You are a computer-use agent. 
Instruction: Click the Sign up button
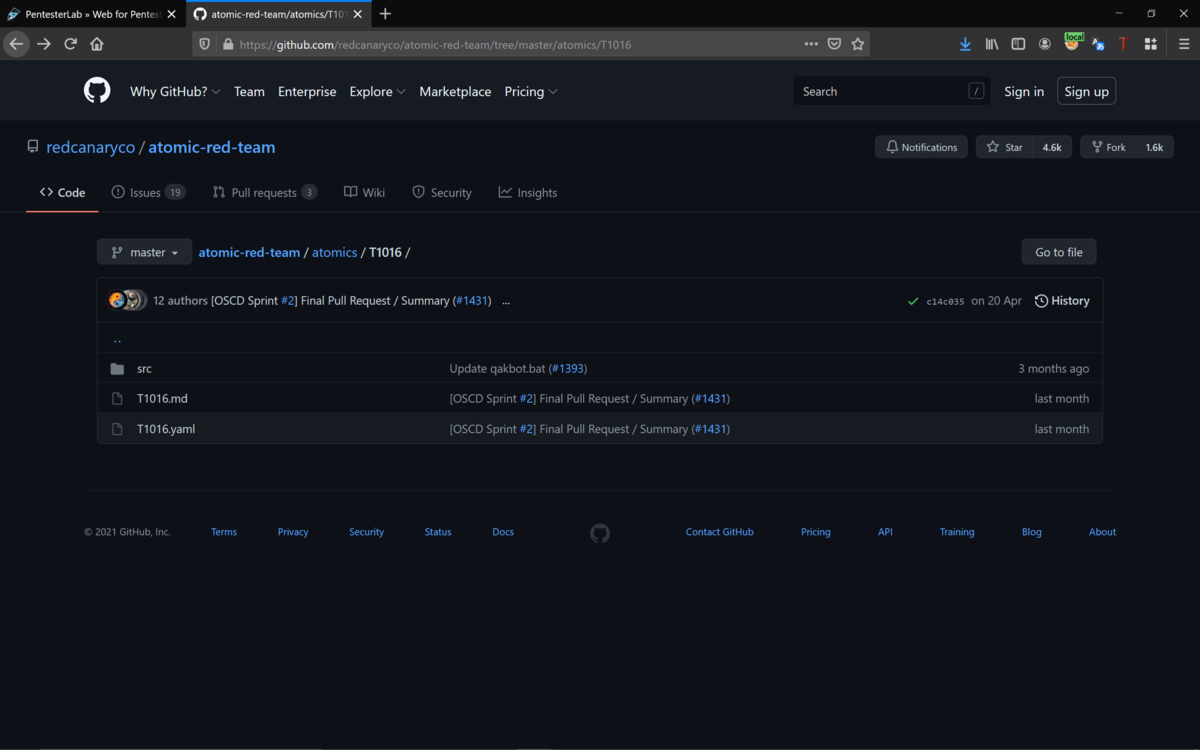click(x=1086, y=91)
